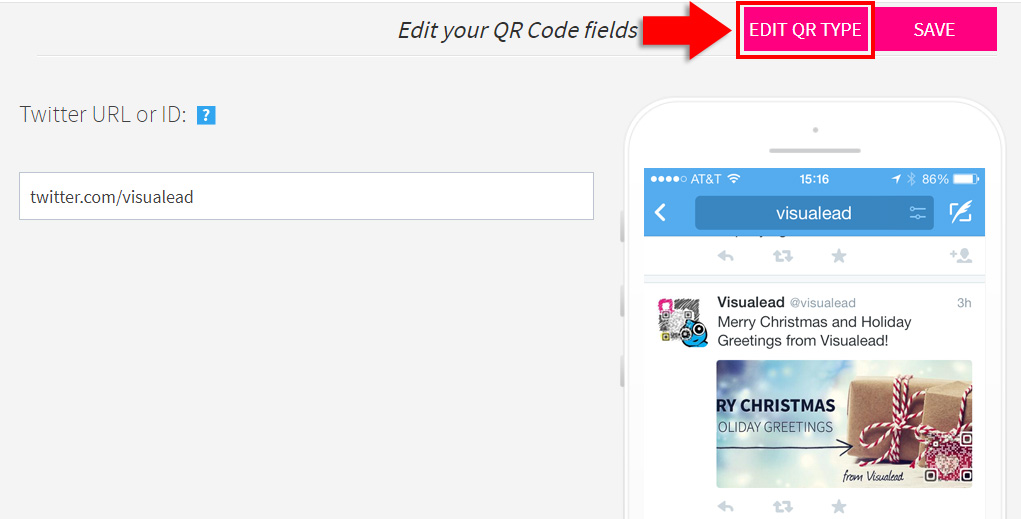The height and width of the screenshot is (519, 1021).
Task: Tap the filter sliders icon in search bar
Action: pyautogui.click(x=917, y=212)
